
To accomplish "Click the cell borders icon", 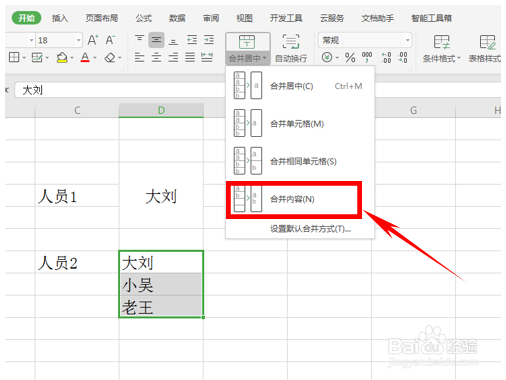I will (x=14, y=57).
